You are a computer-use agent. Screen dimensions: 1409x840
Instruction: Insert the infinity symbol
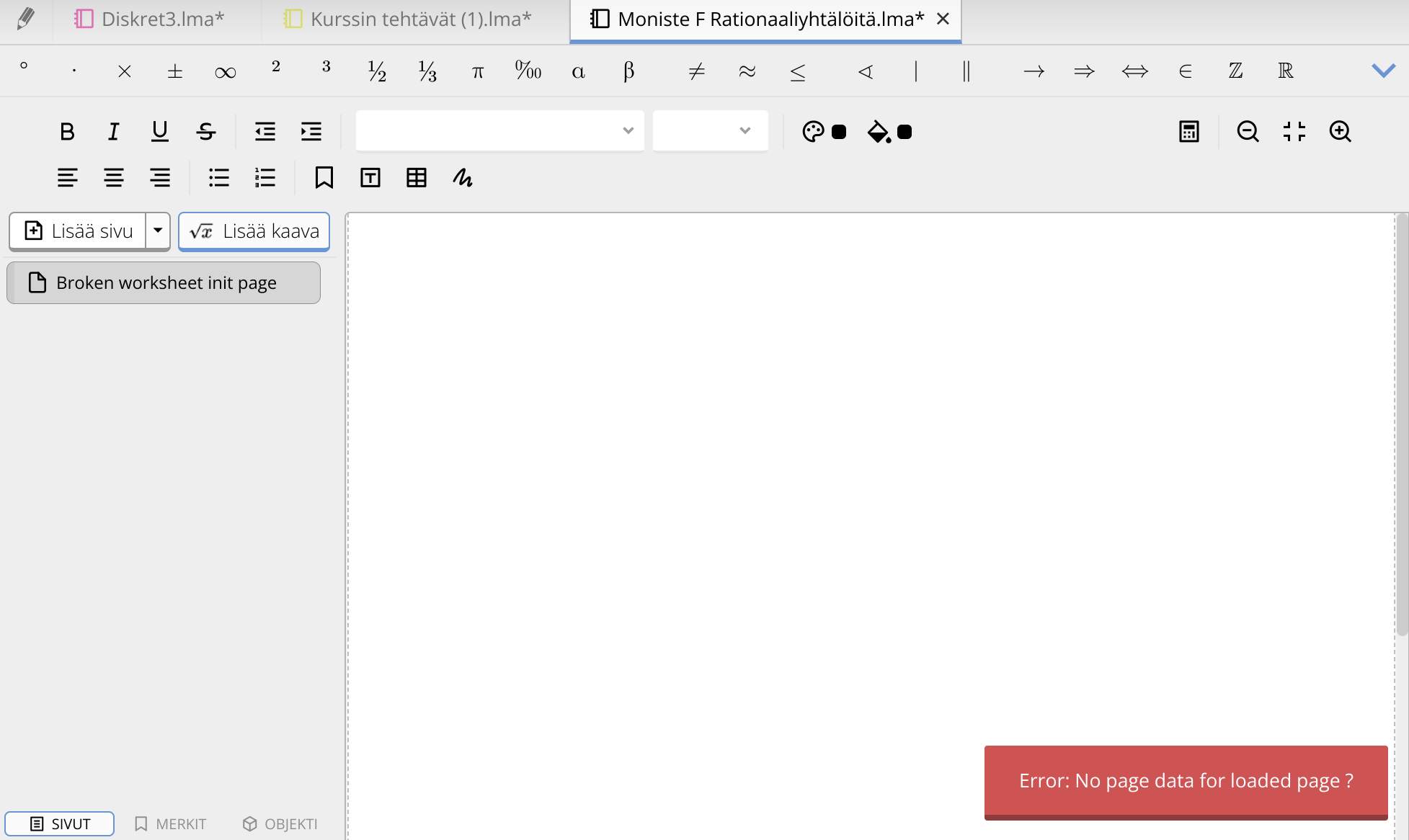click(x=226, y=71)
